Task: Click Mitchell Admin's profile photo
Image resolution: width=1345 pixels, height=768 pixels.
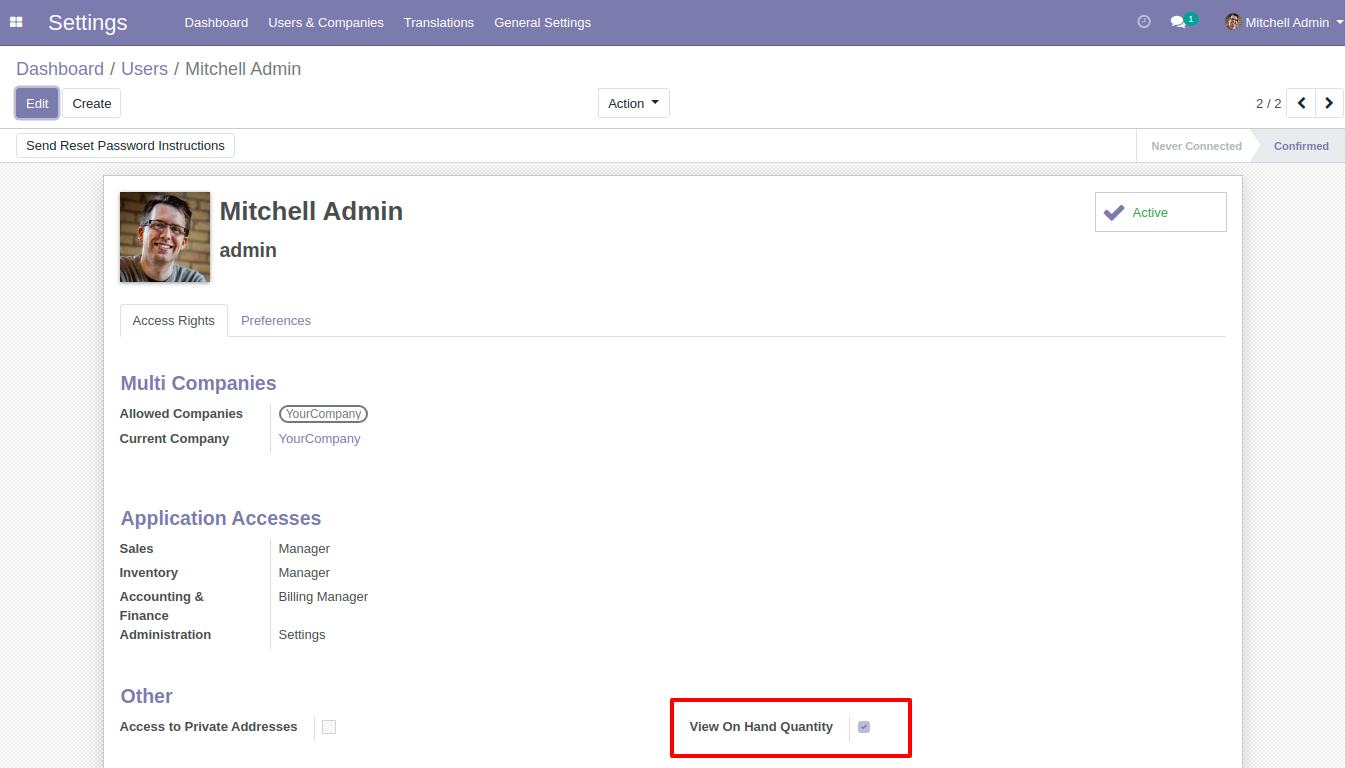Action: pos(165,237)
